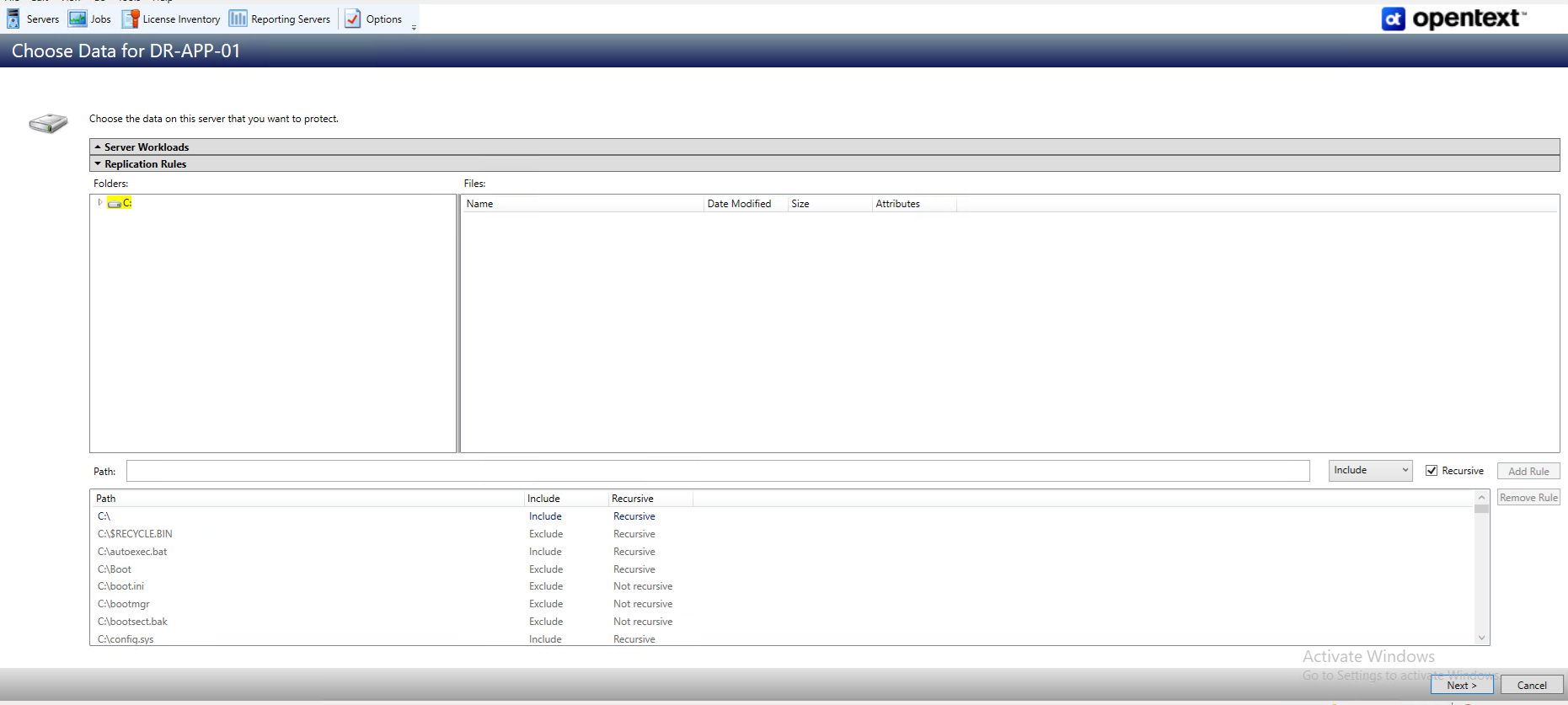This screenshot has height=705, width=1568.
Task: Open the Include rule type dropdown
Action: coord(1370,471)
